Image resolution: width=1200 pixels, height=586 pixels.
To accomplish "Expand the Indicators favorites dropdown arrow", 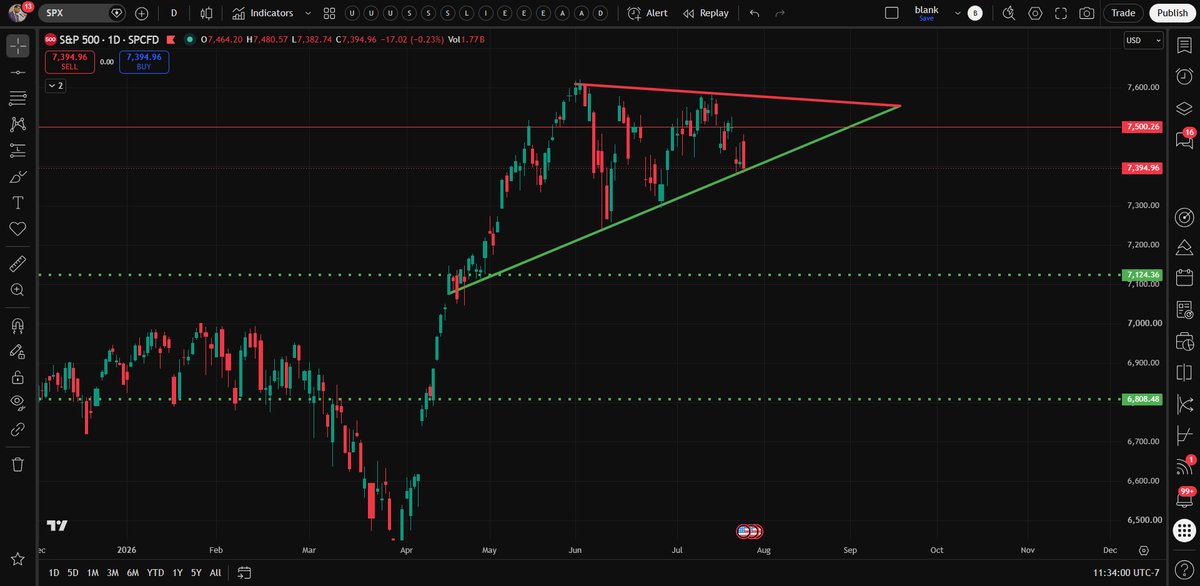I will [x=307, y=13].
